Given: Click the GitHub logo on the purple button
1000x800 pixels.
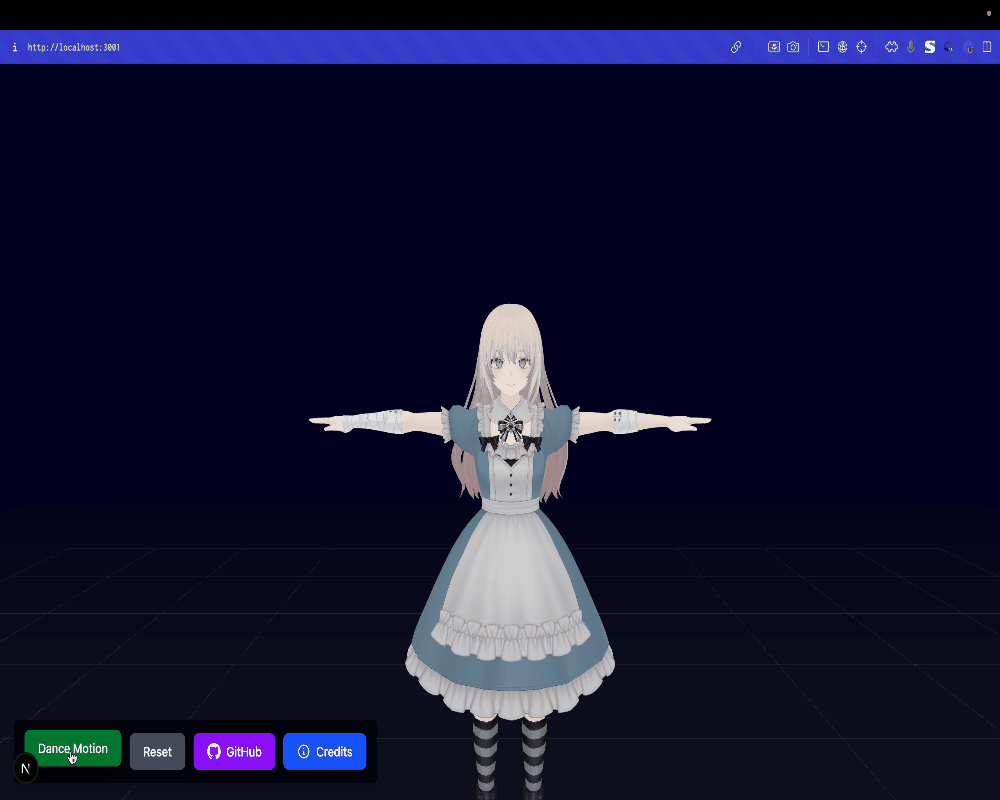Looking at the screenshot, I should tap(213, 751).
